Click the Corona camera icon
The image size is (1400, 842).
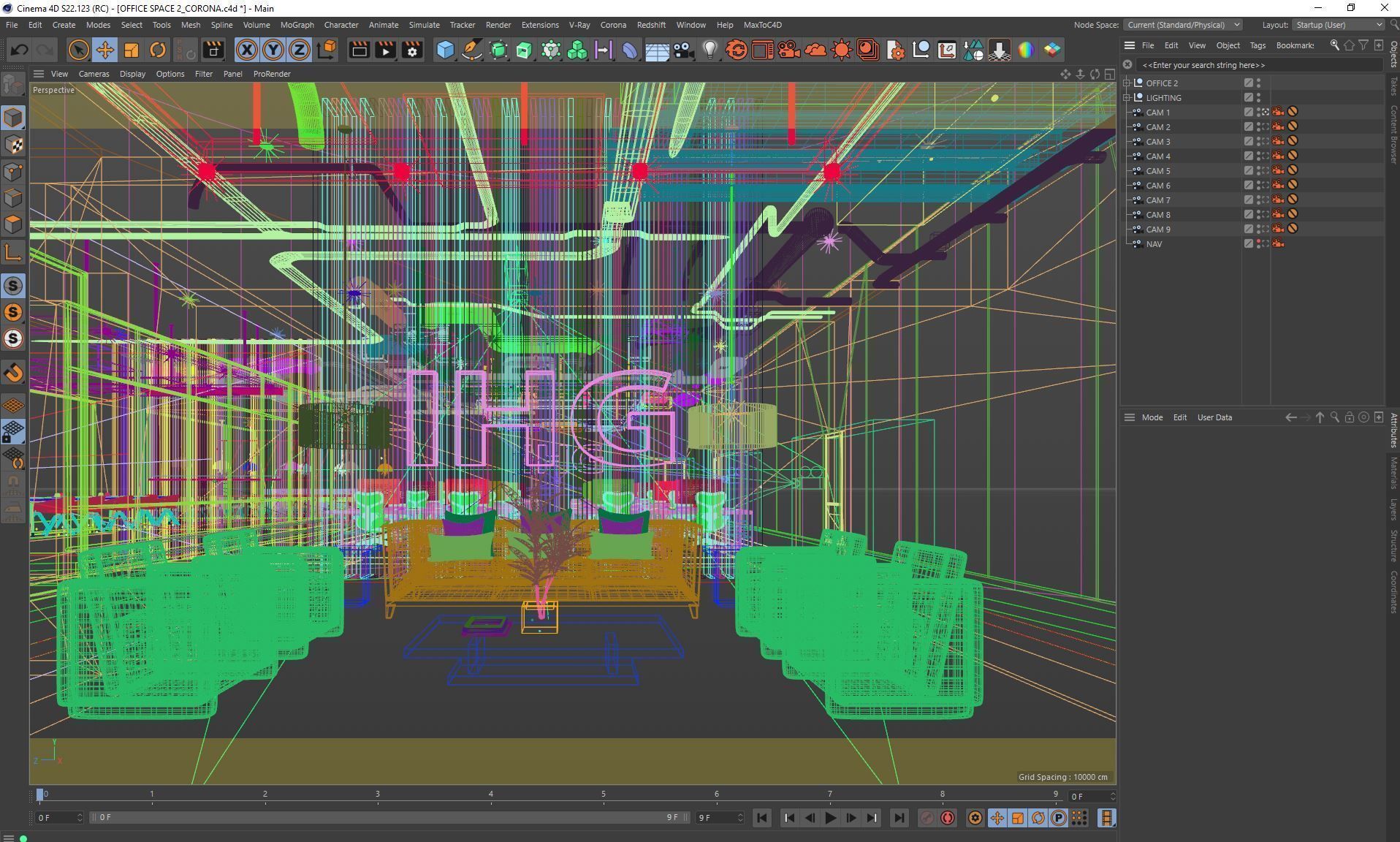click(x=788, y=50)
